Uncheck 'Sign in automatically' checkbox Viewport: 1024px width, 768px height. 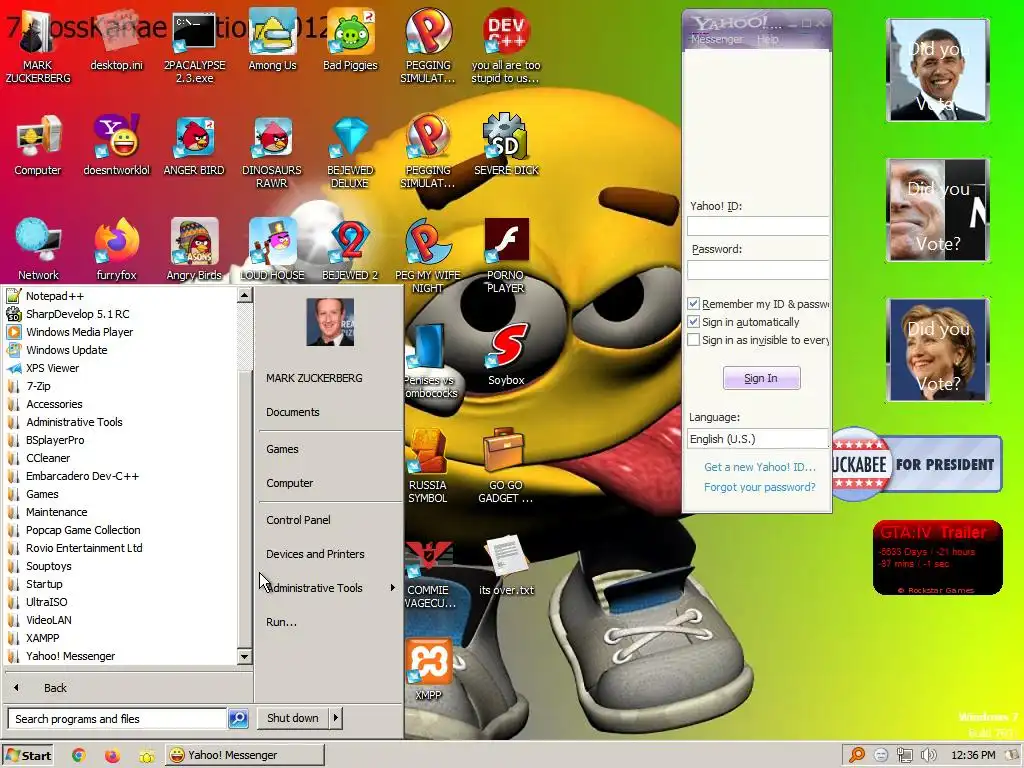[x=694, y=322]
